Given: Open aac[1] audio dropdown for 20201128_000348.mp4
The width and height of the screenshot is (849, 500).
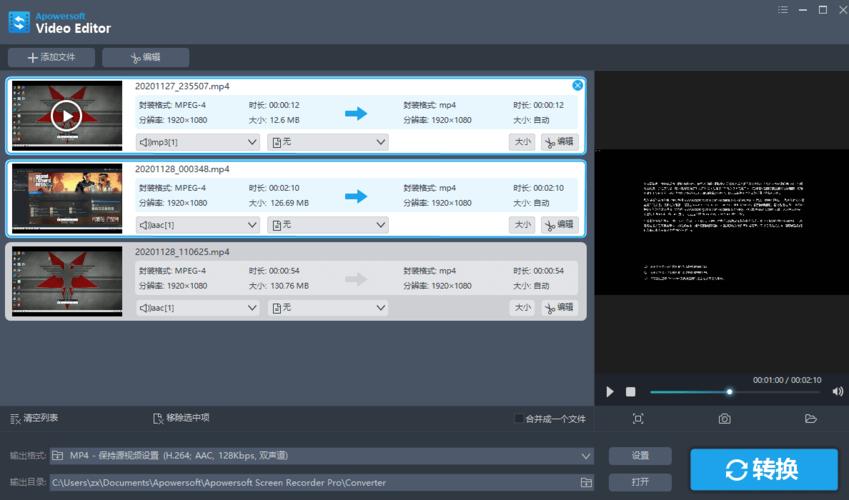Looking at the screenshot, I should (x=198, y=225).
